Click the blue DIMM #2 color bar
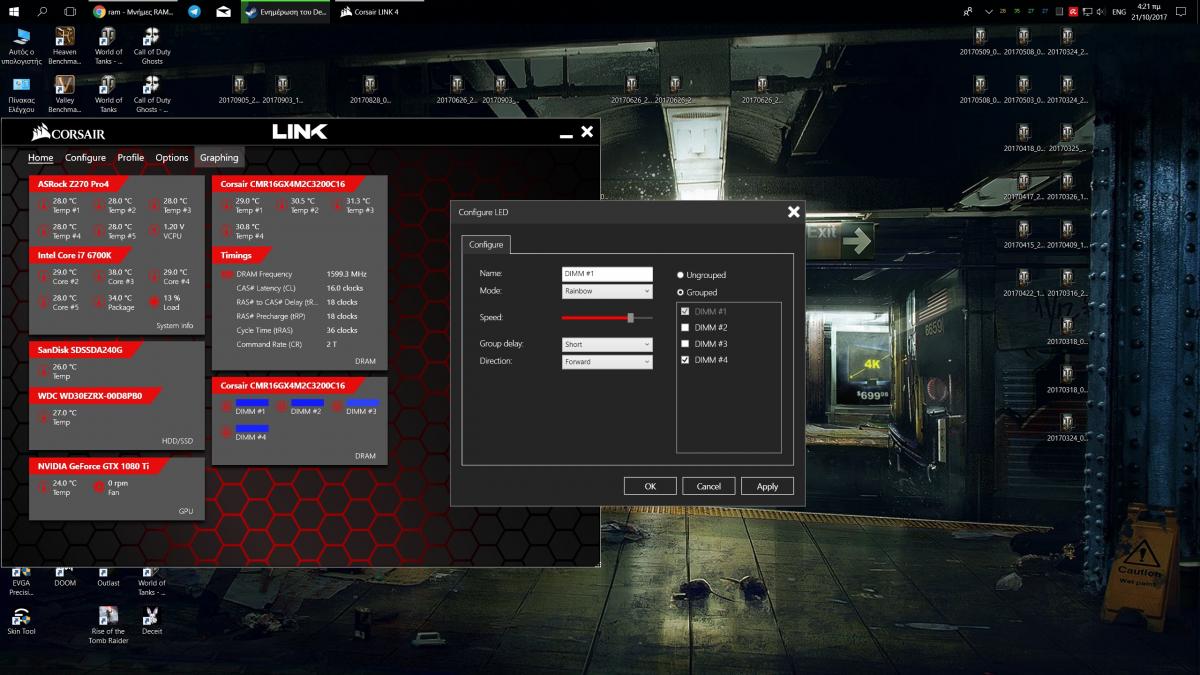 307,403
